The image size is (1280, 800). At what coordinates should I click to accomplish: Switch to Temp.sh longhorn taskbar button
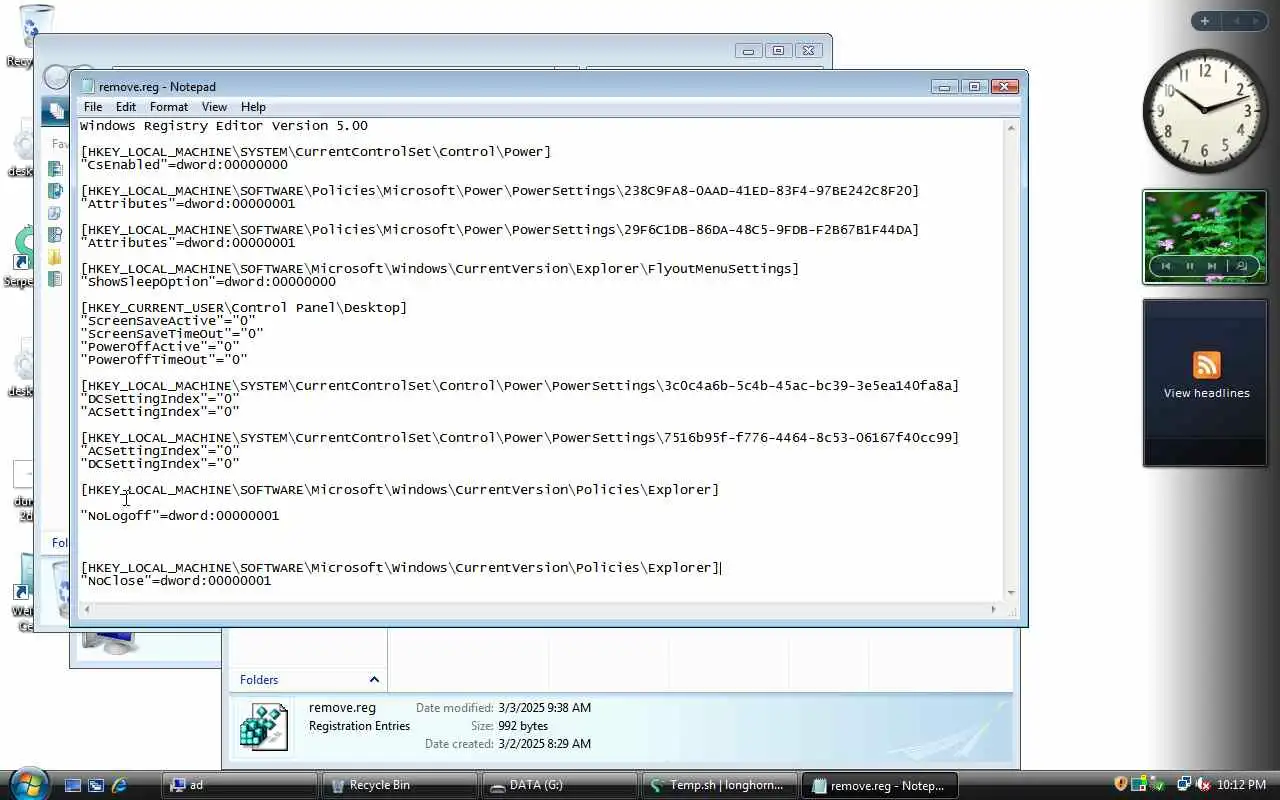(x=719, y=785)
